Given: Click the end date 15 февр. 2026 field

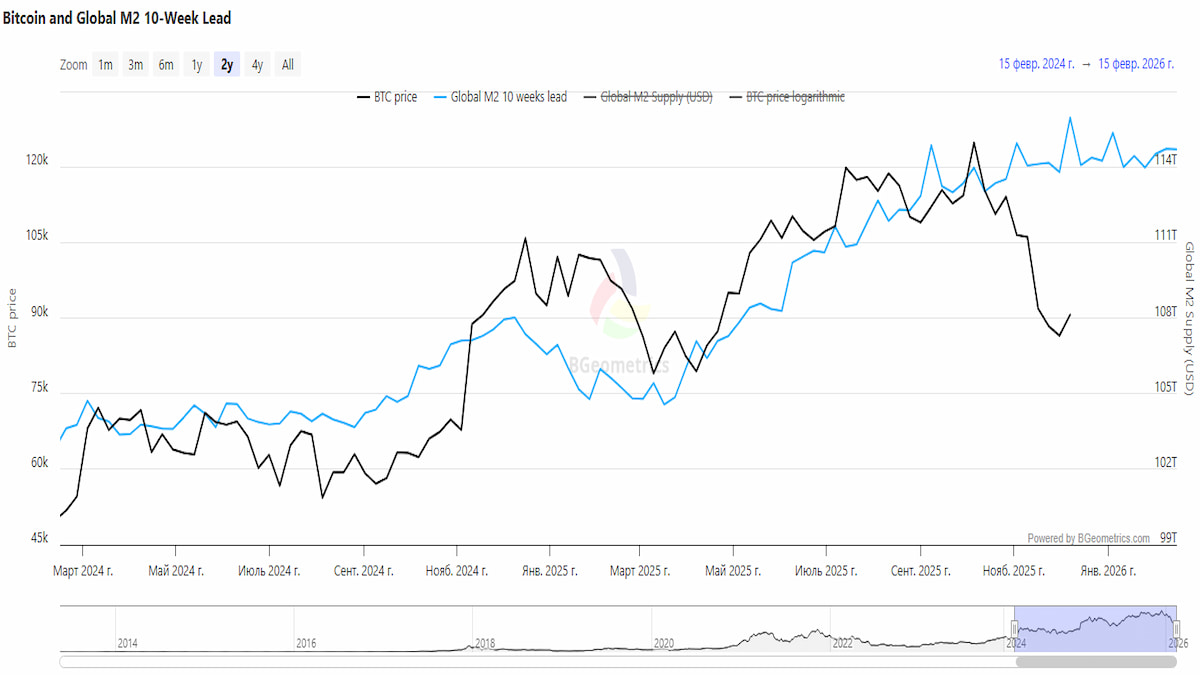Looking at the screenshot, I should pos(1136,64).
